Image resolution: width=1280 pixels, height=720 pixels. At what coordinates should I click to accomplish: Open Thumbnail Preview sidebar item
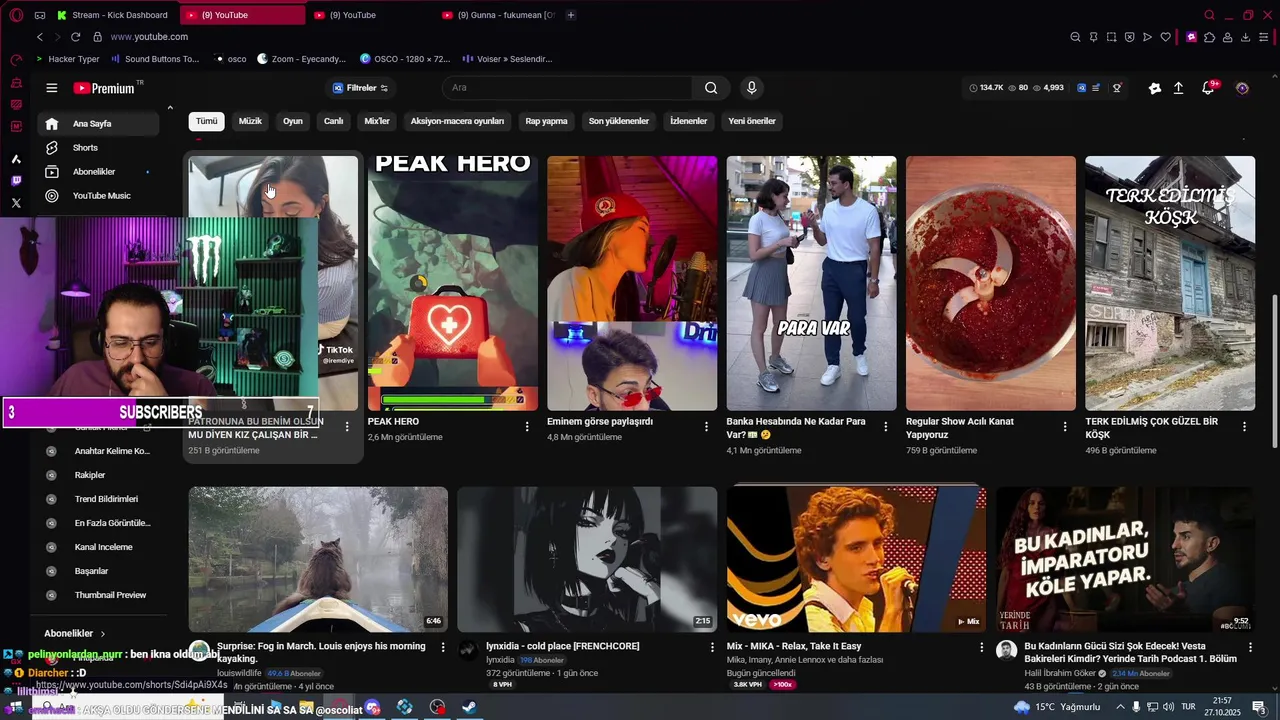click(98, 595)
